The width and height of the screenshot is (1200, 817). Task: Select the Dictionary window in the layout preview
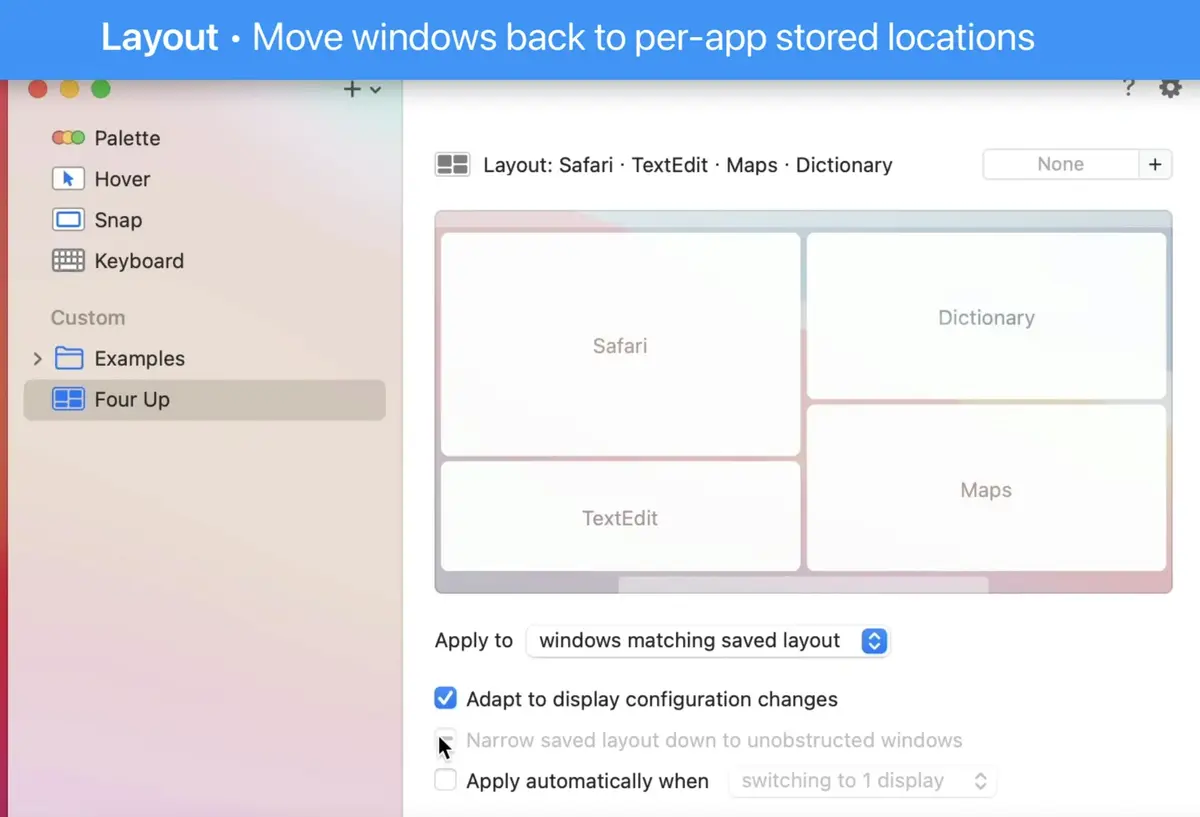pos(986,317)
